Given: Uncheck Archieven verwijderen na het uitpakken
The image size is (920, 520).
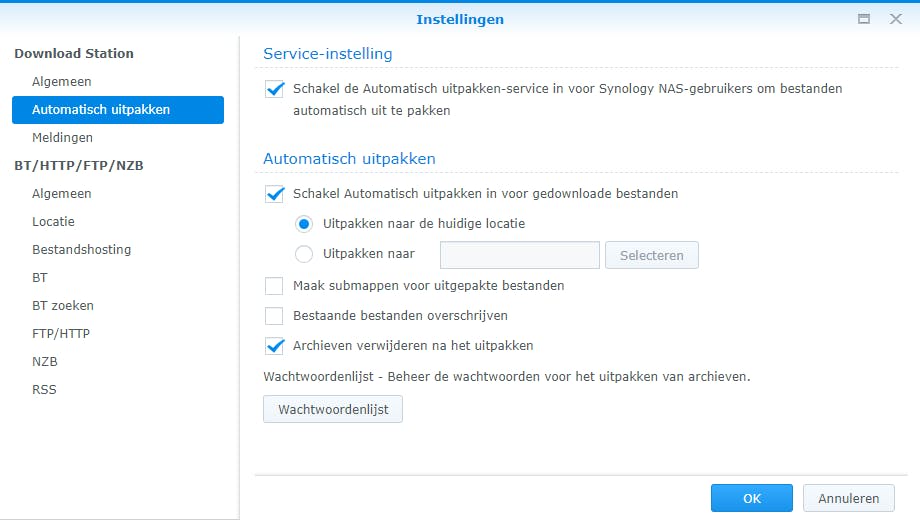Looking at the screenshot, I should click(275, 346).
